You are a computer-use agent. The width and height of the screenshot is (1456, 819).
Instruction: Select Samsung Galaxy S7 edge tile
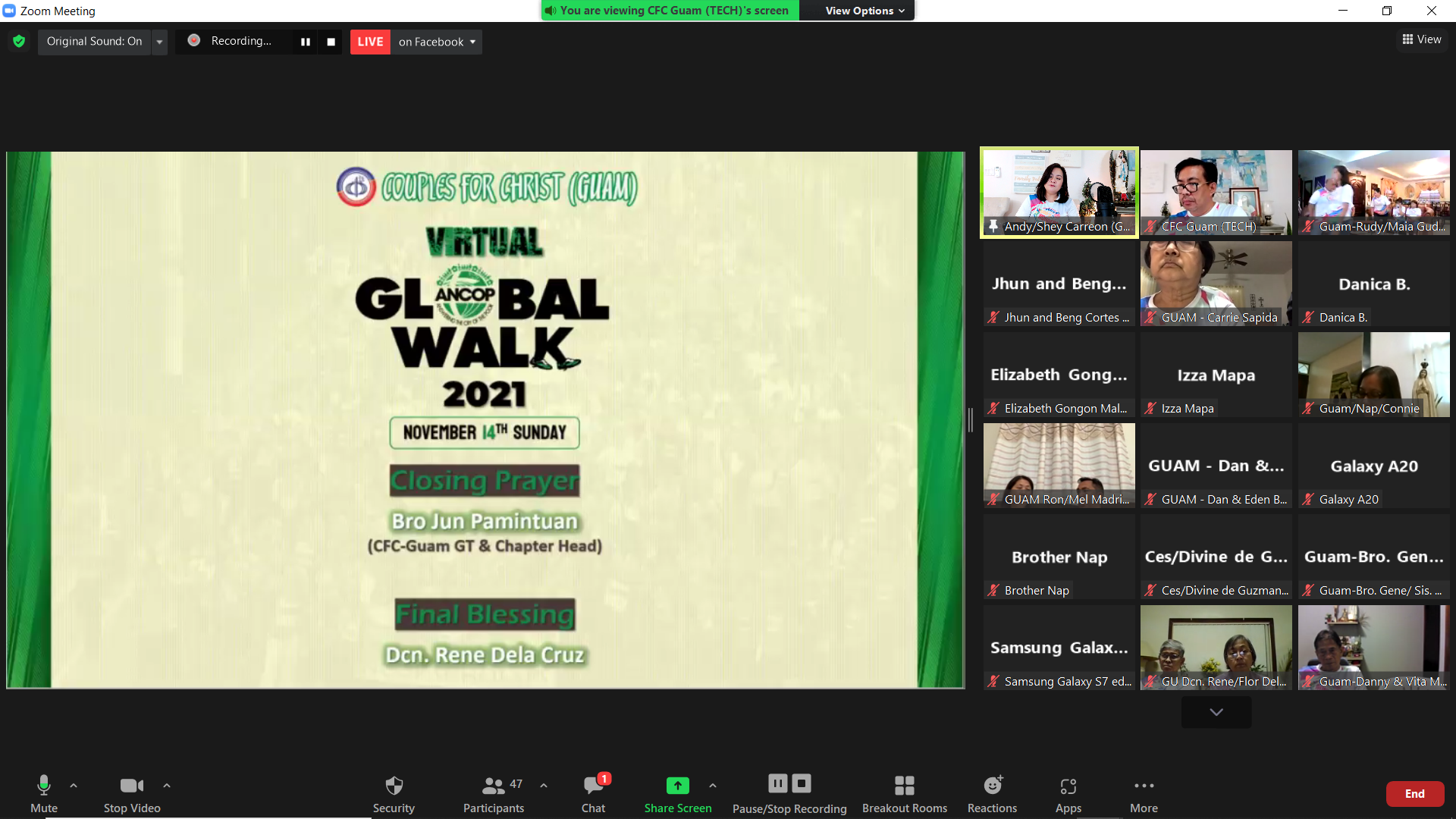pos(1059,648)
